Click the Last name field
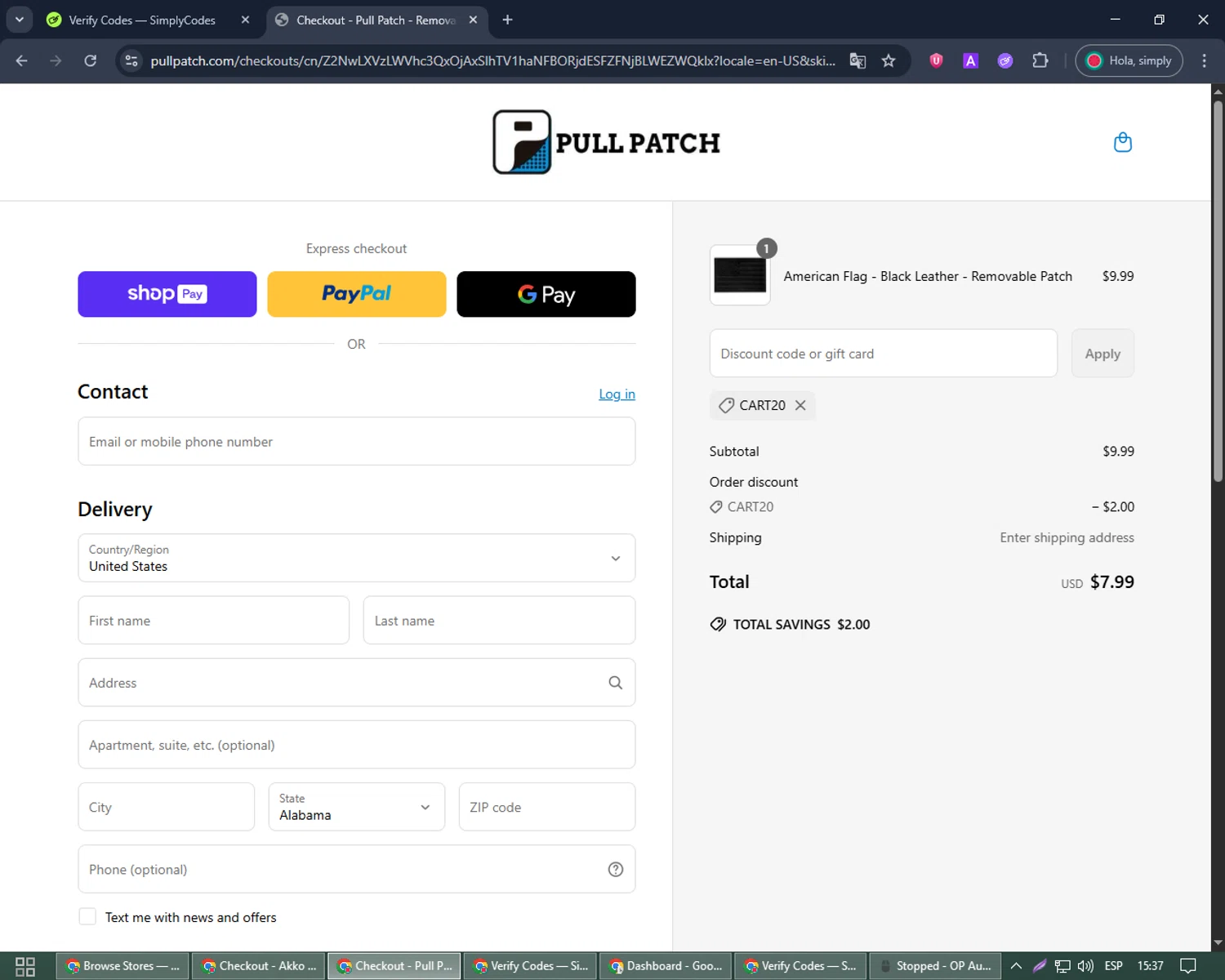1225x980 pixels. [x=499, y=620]
